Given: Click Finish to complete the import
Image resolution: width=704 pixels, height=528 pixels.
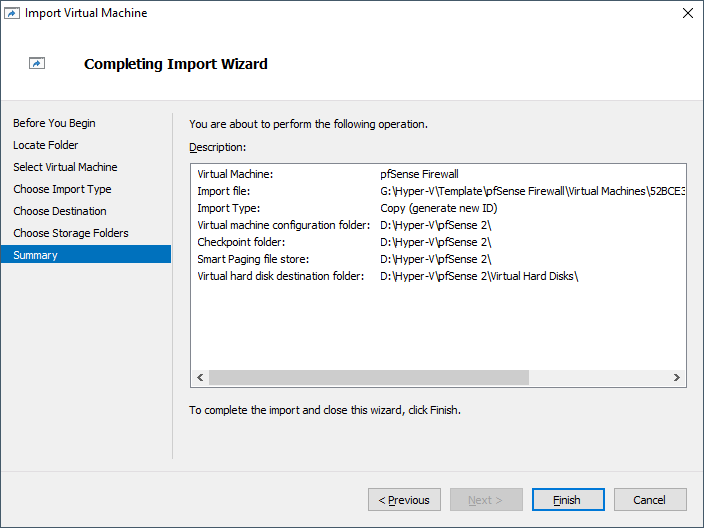Looking at the screenshot, I should (x=567, y=500).
